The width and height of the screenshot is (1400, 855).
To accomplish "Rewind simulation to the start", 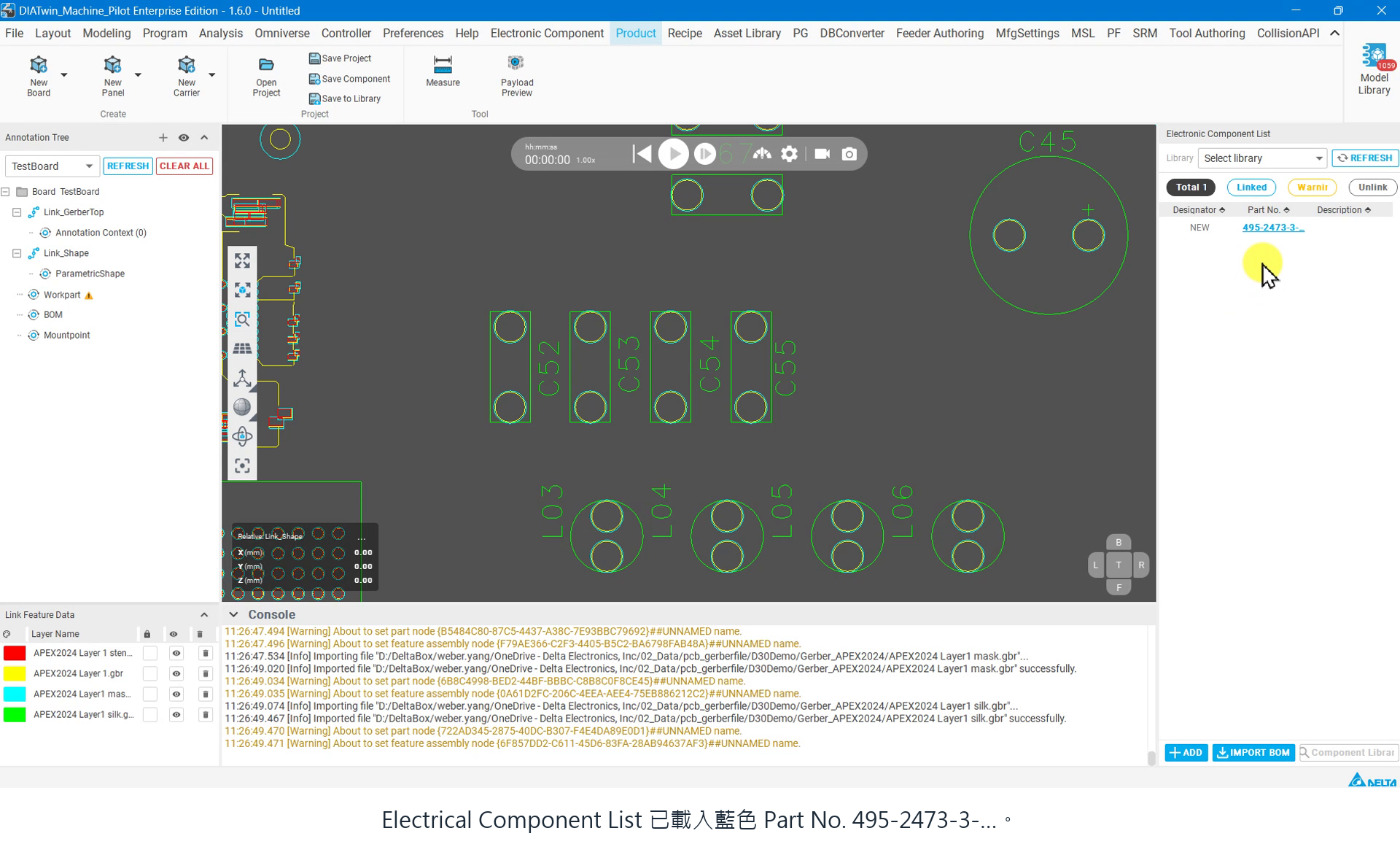I will pos(642,154).
